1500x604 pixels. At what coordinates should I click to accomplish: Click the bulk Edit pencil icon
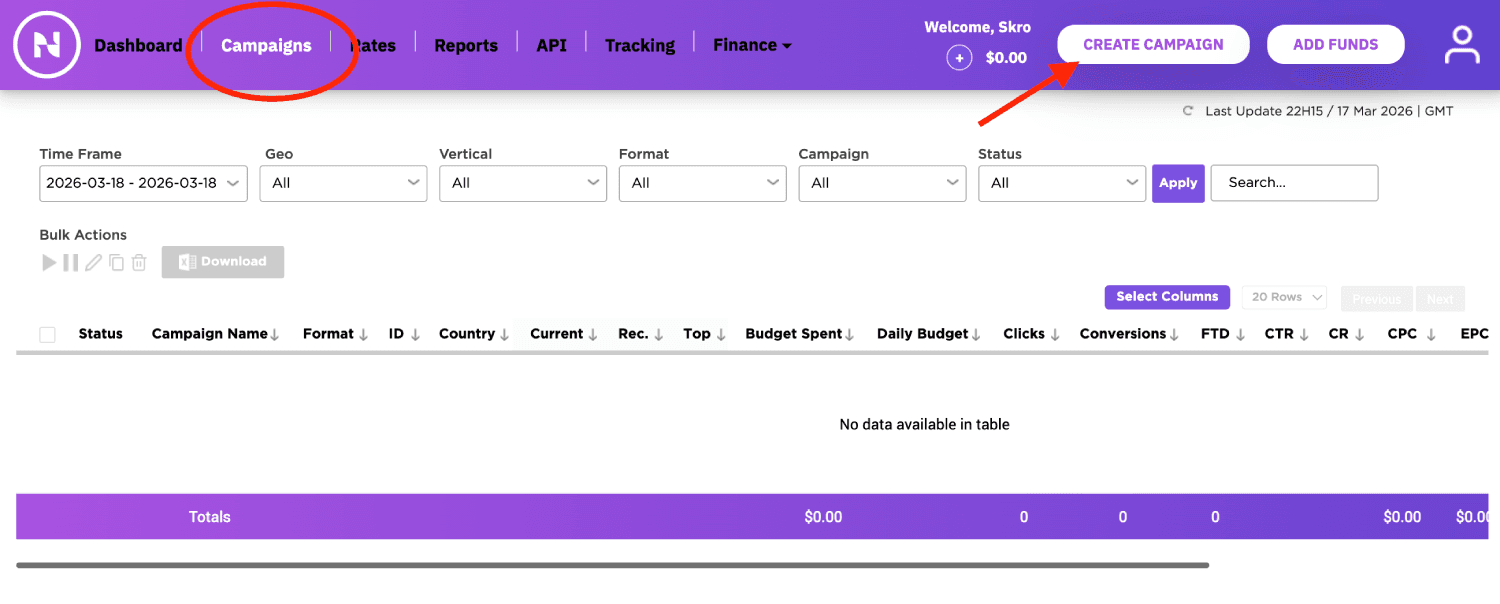click(x=93, y=263)
